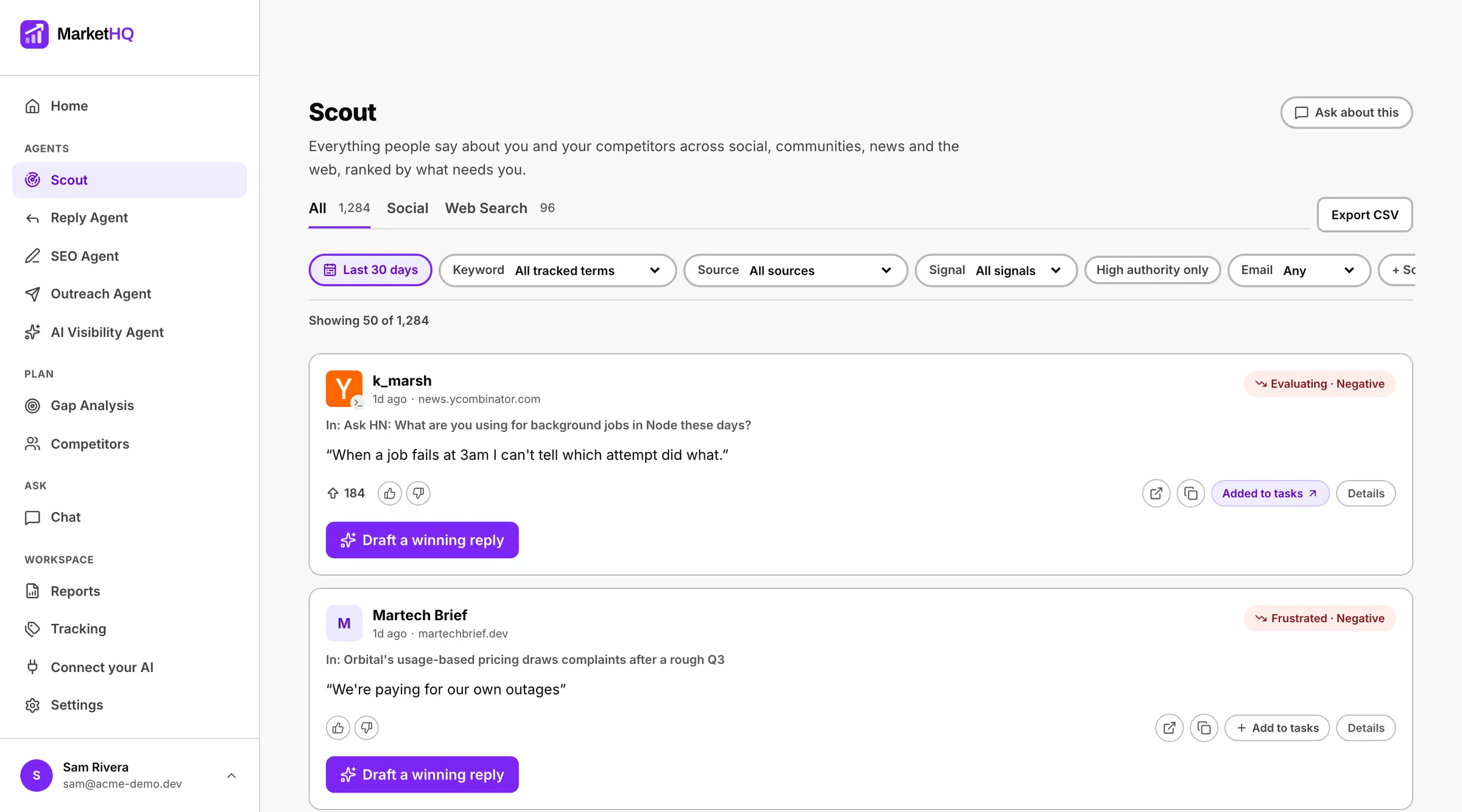1462x812 pixels.
Task: Click the upvote arrow beside 184
Action: click(333, 493)
